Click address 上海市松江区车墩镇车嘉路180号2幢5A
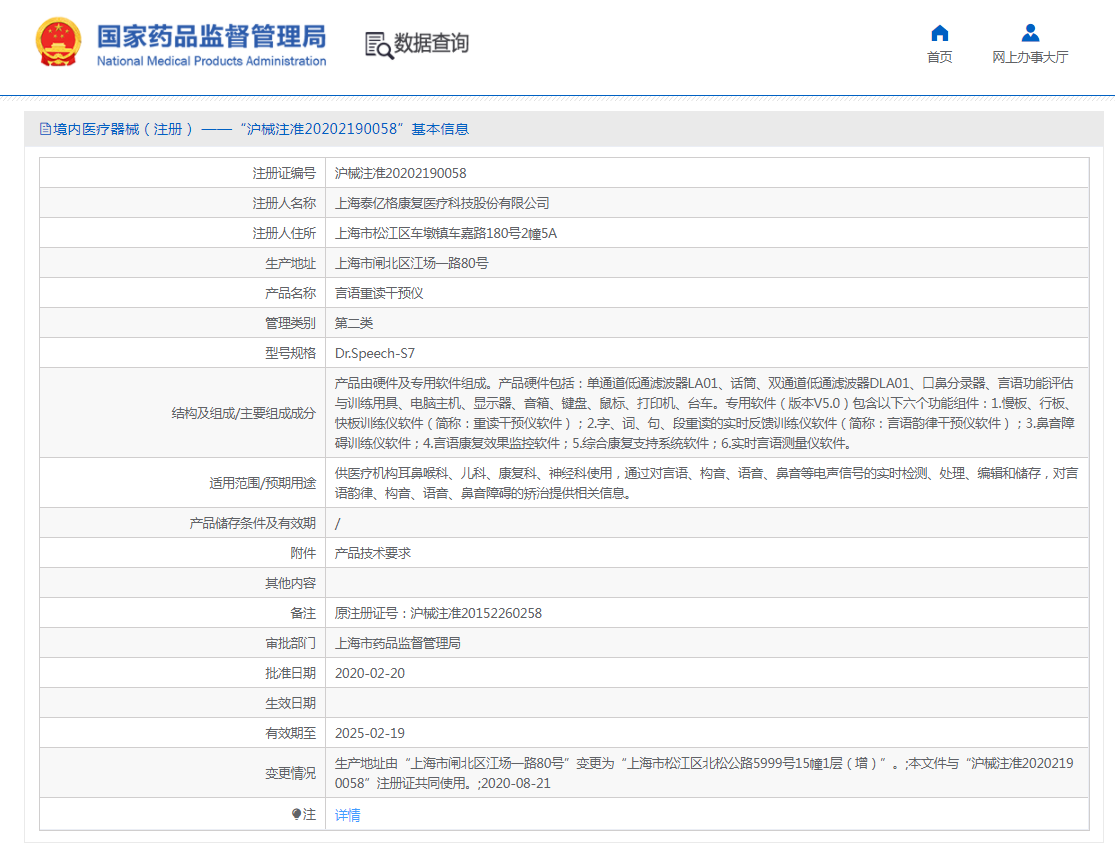Viewport: 1115px width, 855px height. [x=446, y=233]
